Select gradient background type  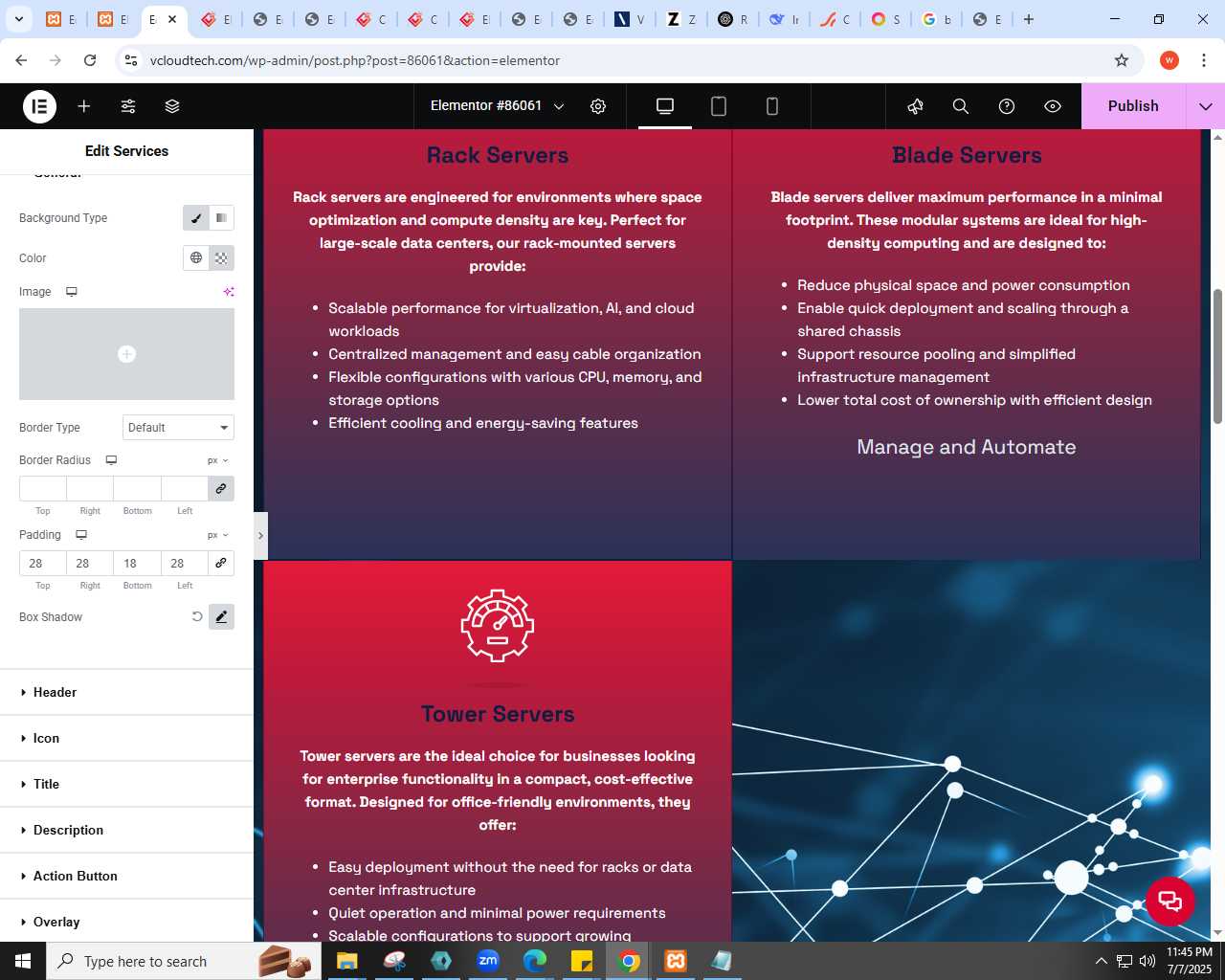click(222, 218)
